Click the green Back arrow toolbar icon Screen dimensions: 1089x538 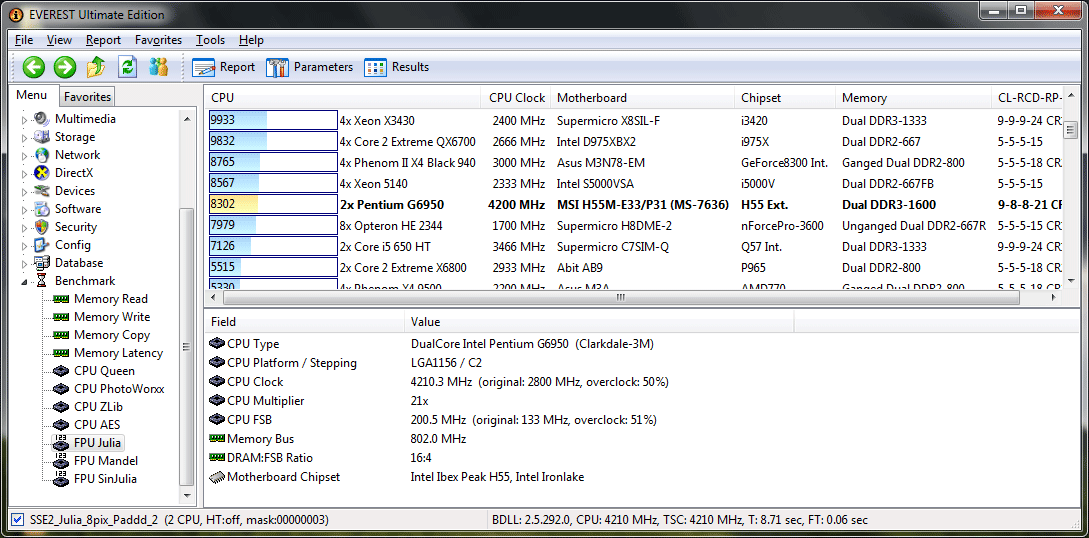pos(33,67)
